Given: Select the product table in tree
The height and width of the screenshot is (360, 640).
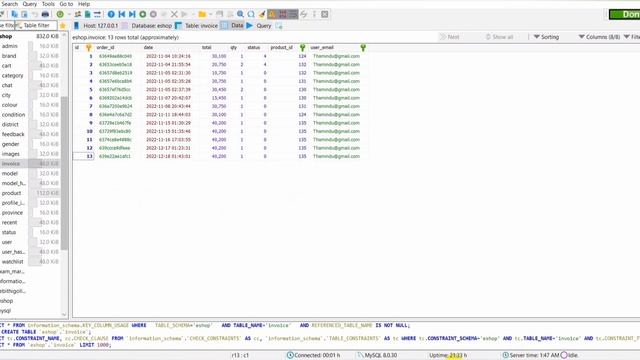Looking at the screenshot, I should pyautogui.click(x=11, y=193).
